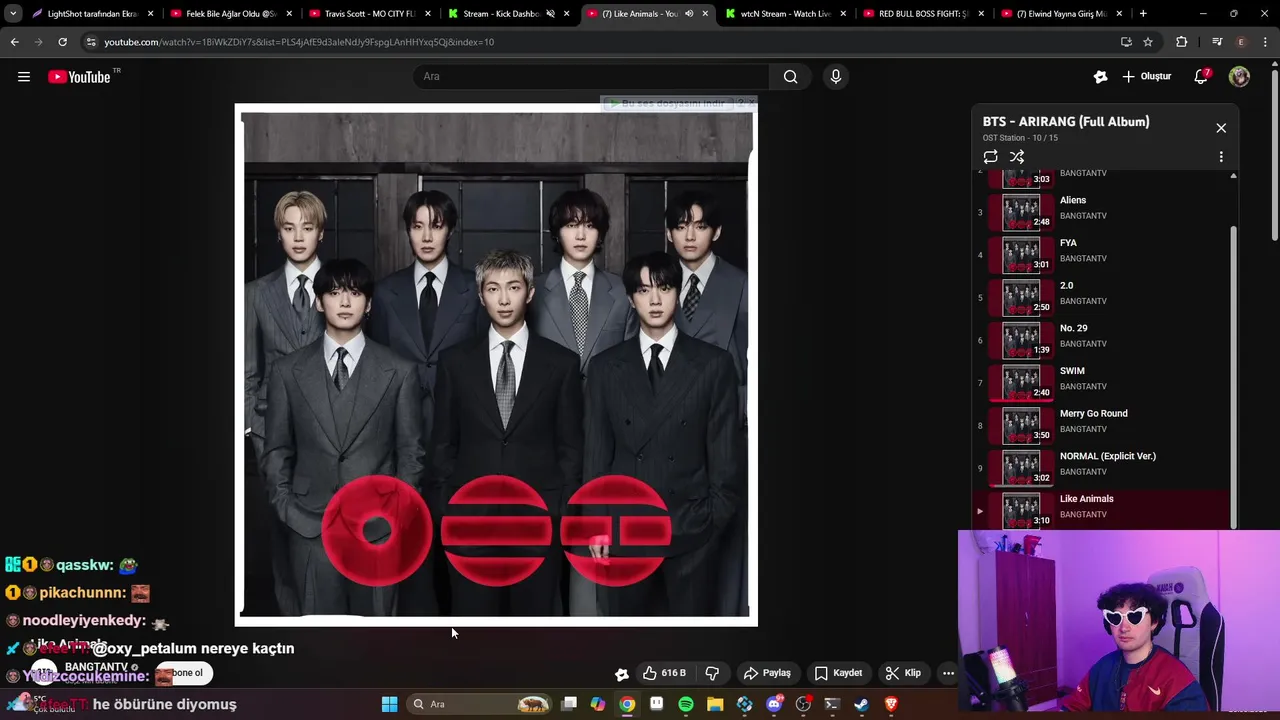The width and height of the screenshot is (1280, 720).
Task: Go back in browser history
Action: click(14, 42)
